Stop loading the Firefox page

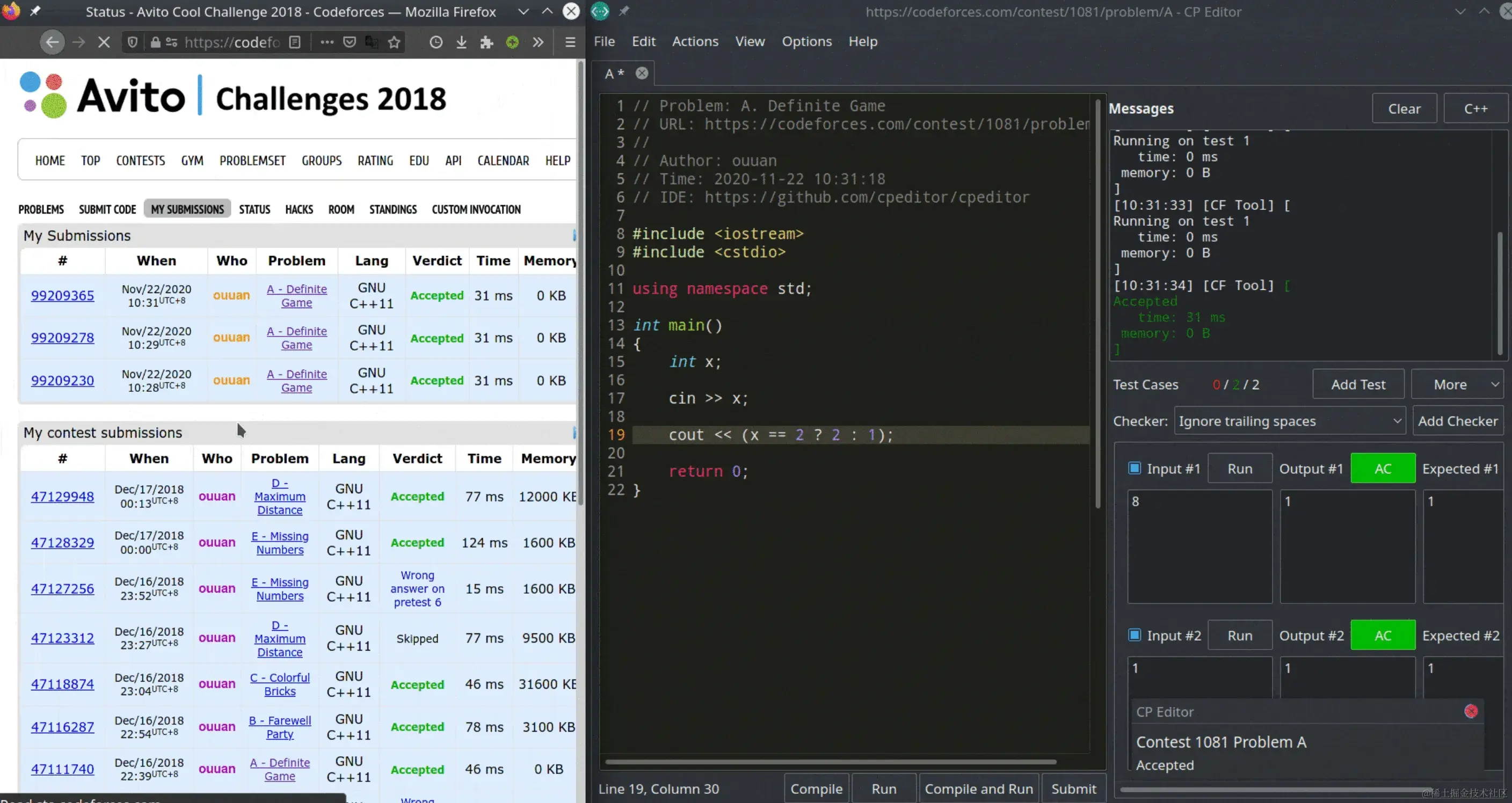tap(103, 42)
